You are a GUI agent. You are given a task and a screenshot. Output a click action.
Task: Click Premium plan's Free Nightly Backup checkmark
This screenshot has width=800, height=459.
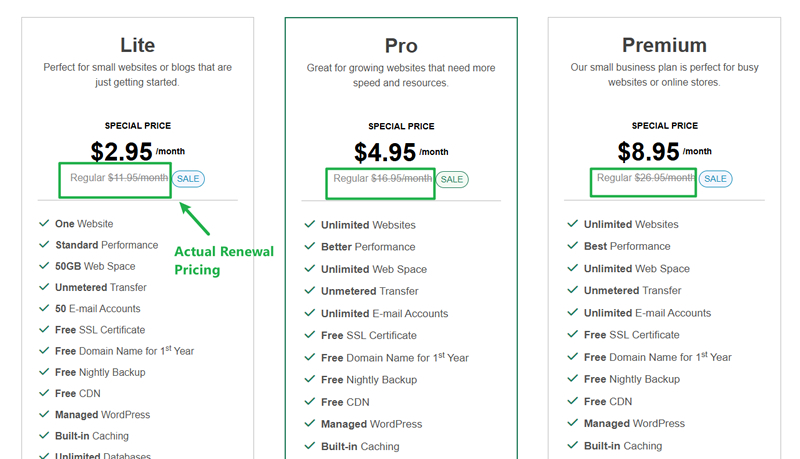(x=572, y=379)
